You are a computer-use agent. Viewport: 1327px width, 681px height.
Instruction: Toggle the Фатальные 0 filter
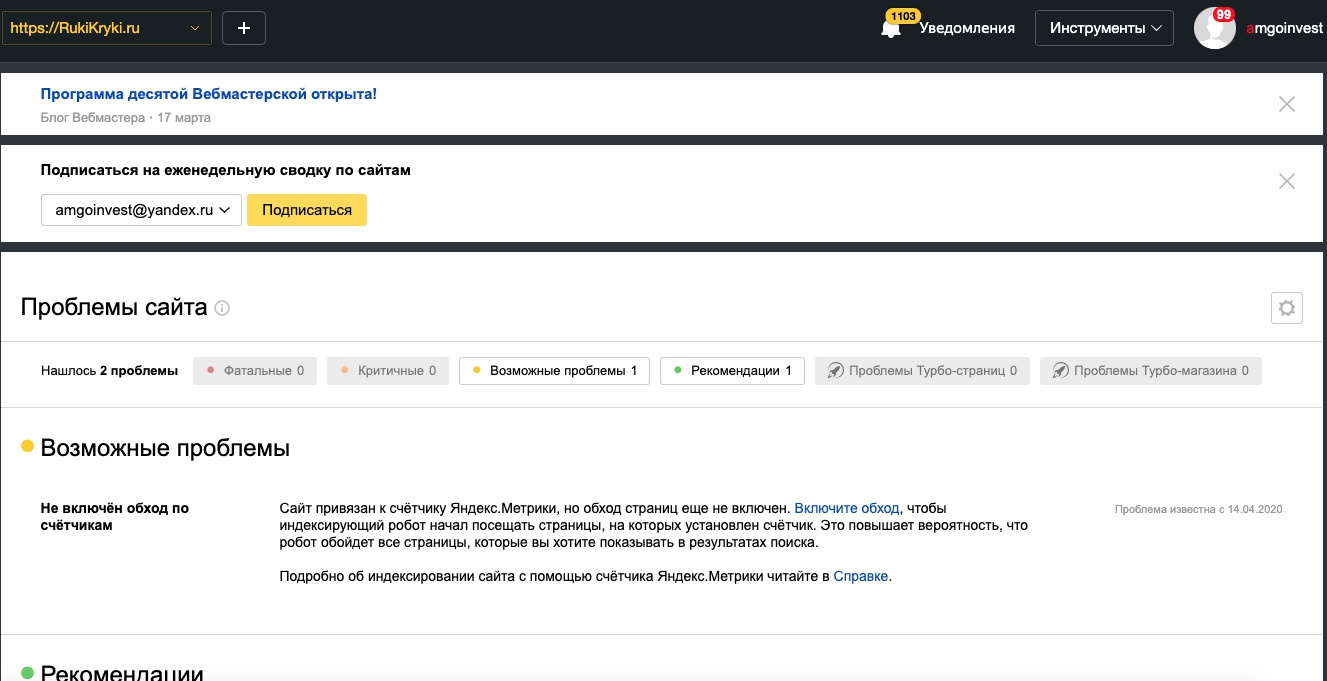[x=255, y=371]
